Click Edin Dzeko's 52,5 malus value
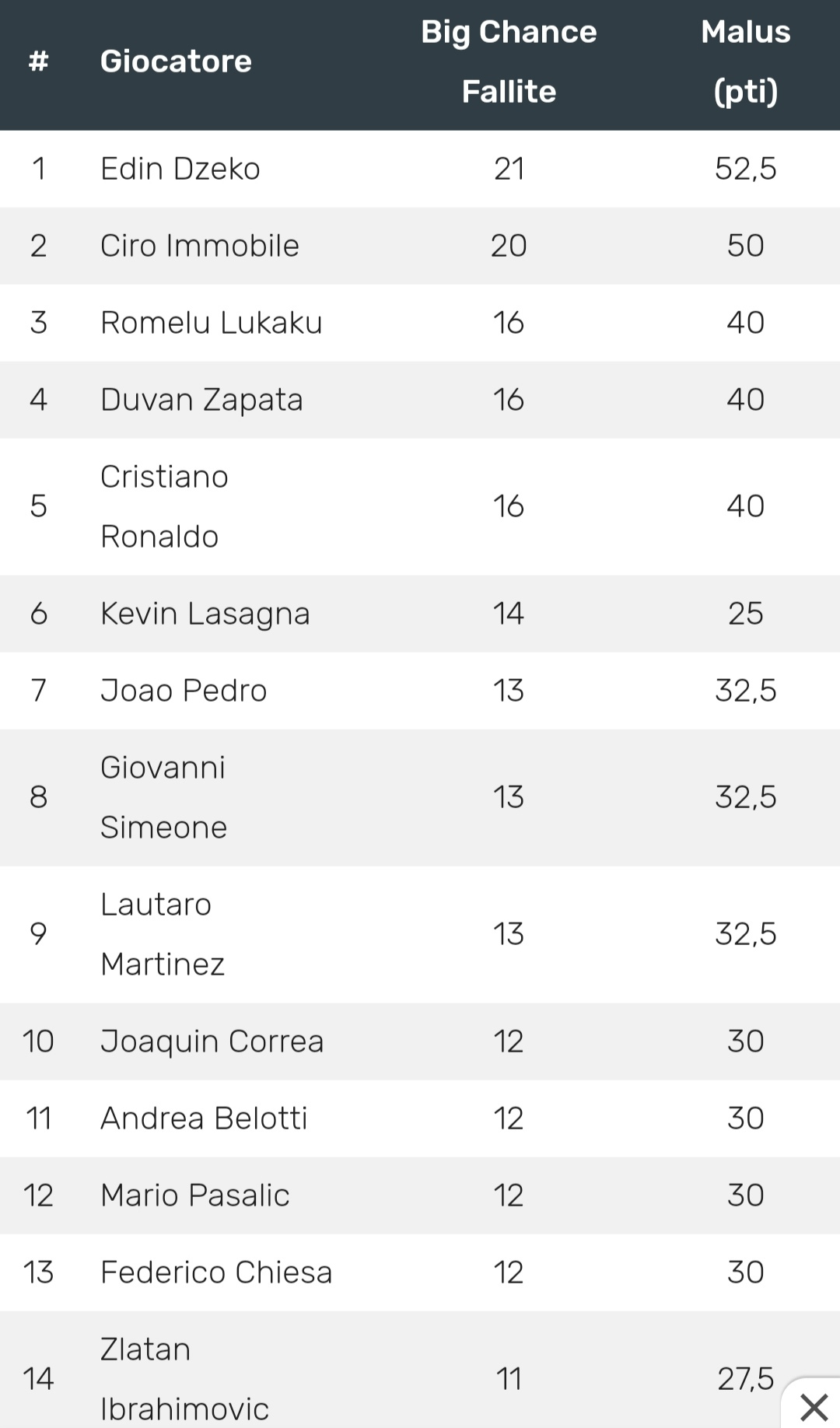Screen dimensions: 840x1428 (x=745, y=169)
